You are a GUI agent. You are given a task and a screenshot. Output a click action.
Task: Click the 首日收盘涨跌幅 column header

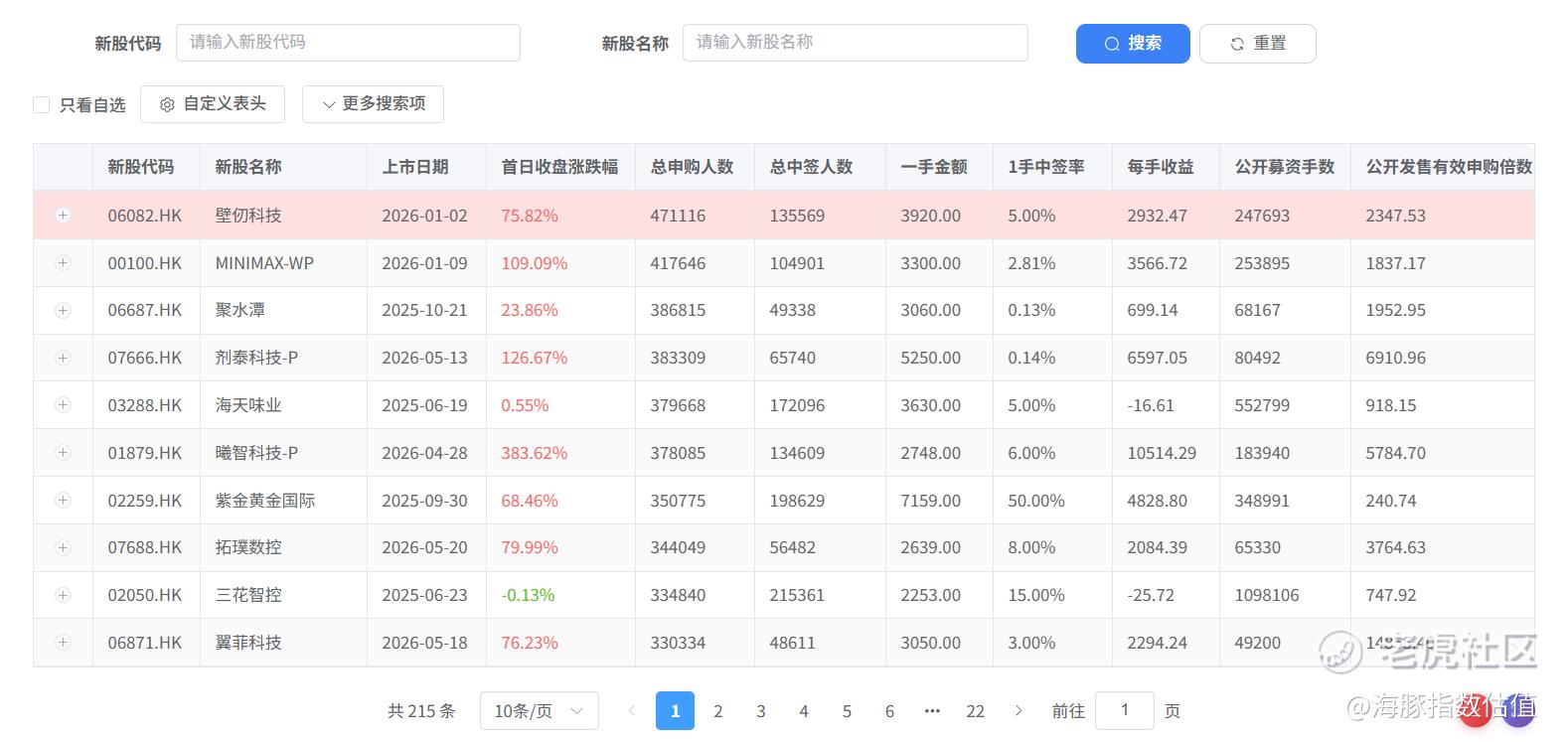click(559, 167)
